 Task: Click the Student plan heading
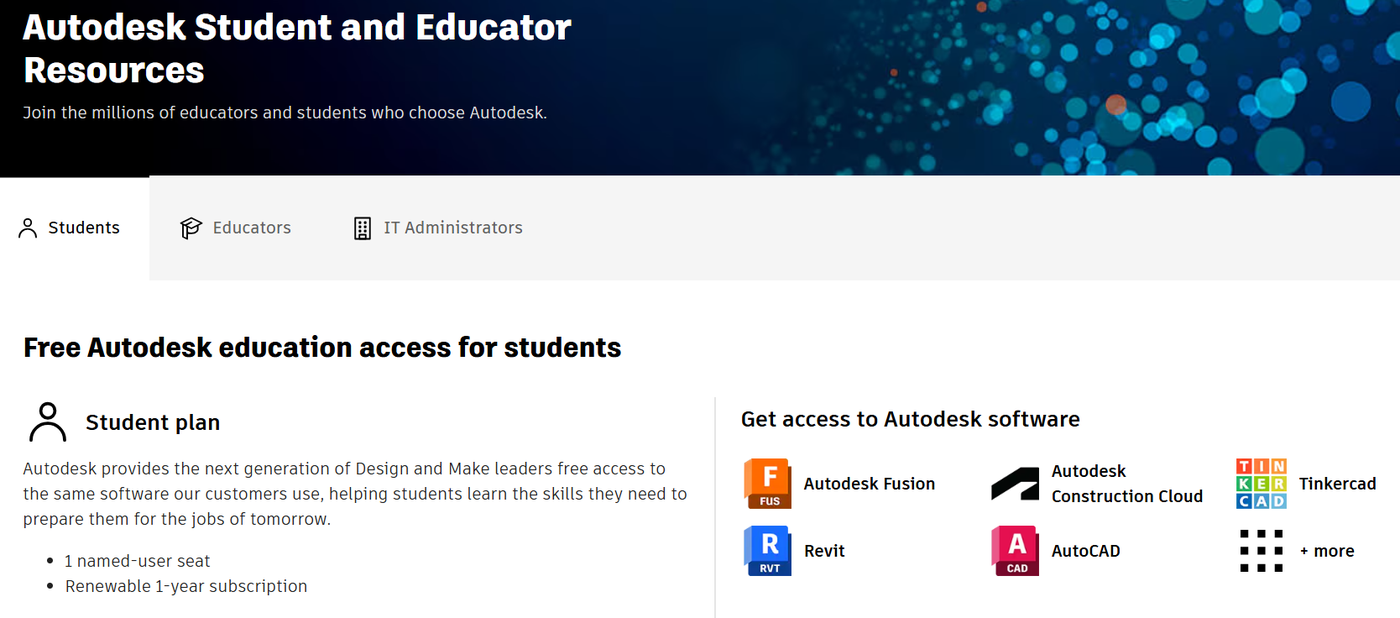click(x=153, y=423)
